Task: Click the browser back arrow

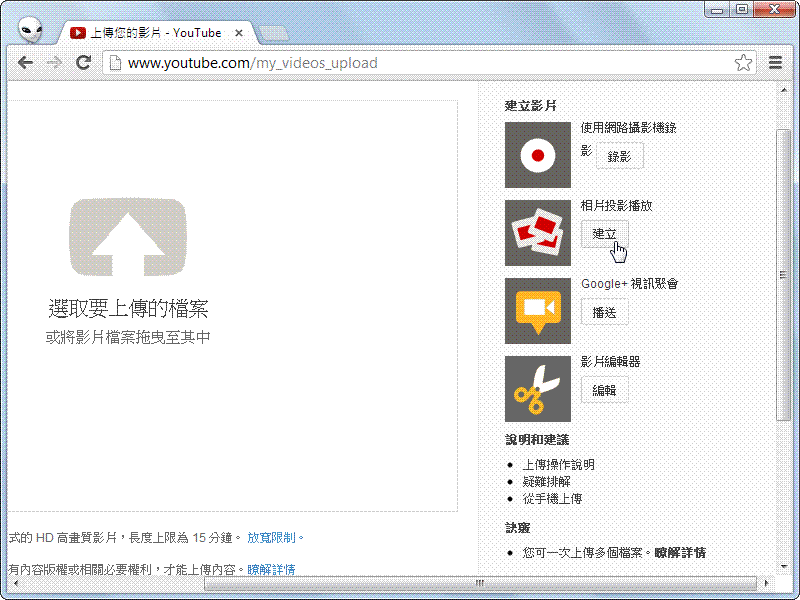Action: tap(25, 63)
